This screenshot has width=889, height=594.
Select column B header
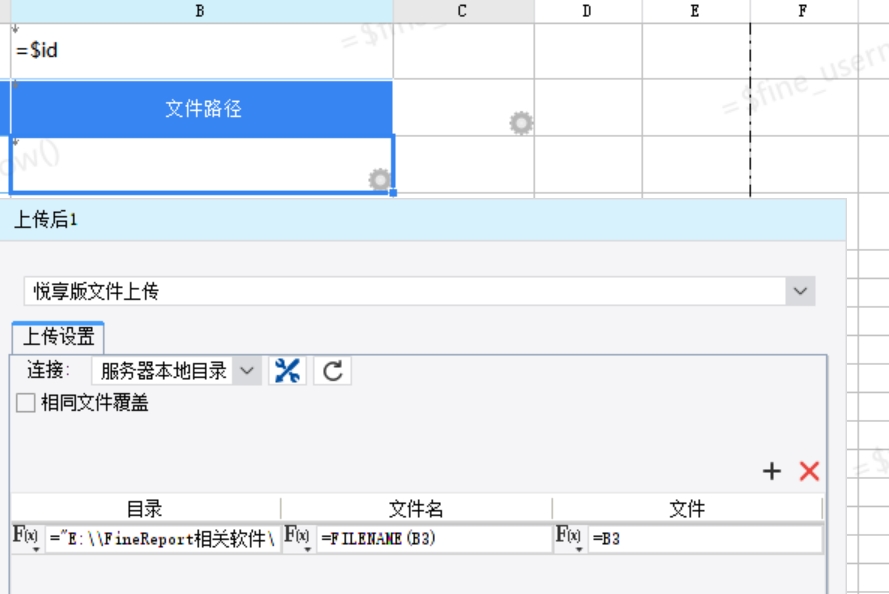click(200, 11)
